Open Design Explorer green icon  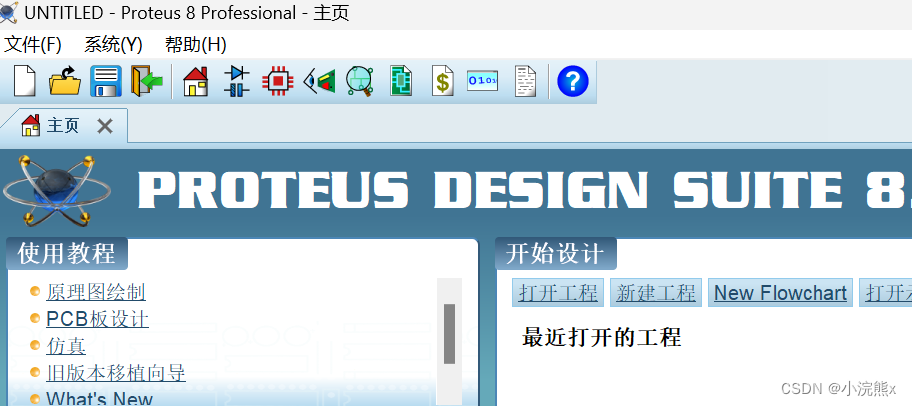point(401,81)
